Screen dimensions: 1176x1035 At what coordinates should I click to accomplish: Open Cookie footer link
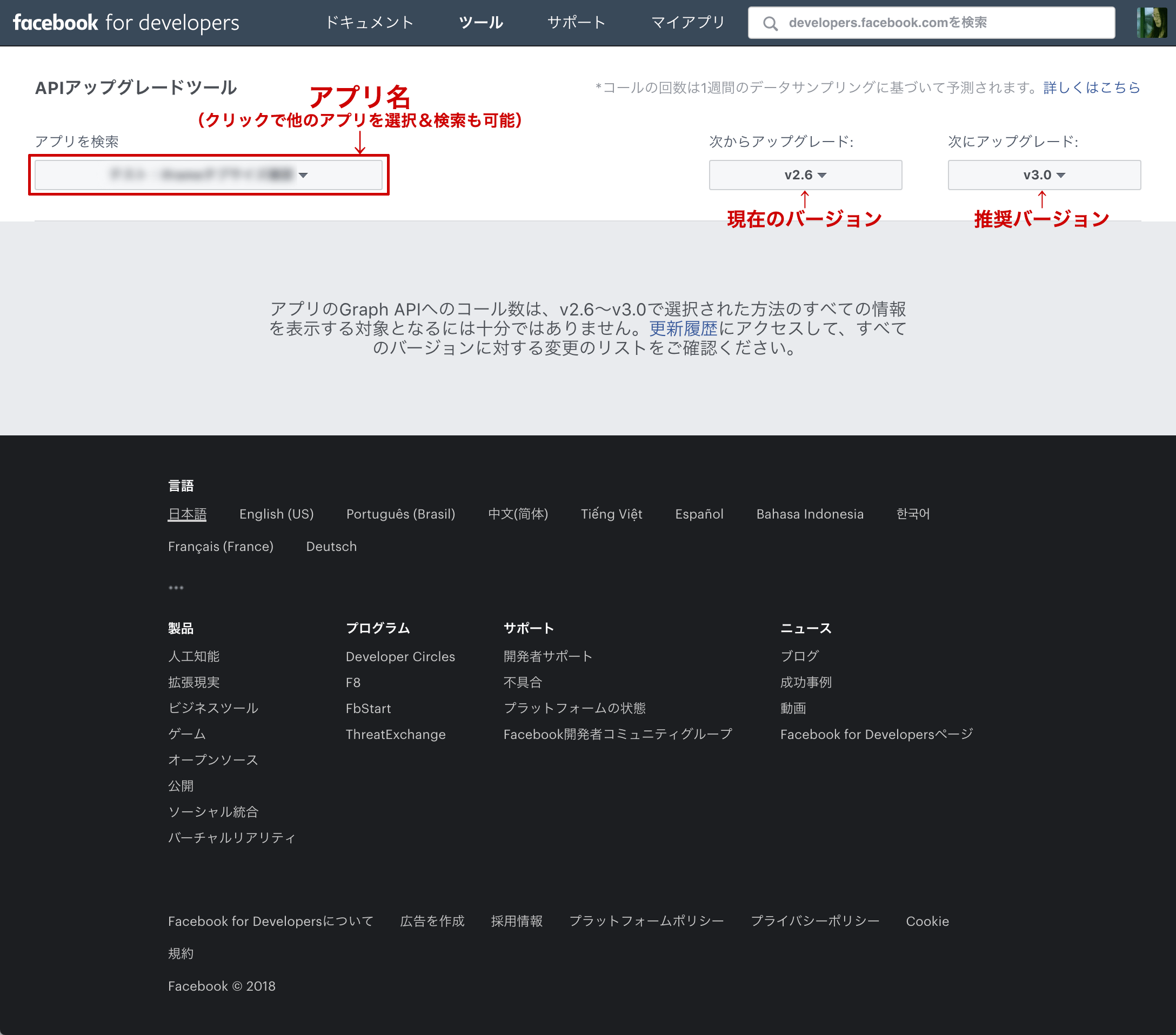pos(927,921)
